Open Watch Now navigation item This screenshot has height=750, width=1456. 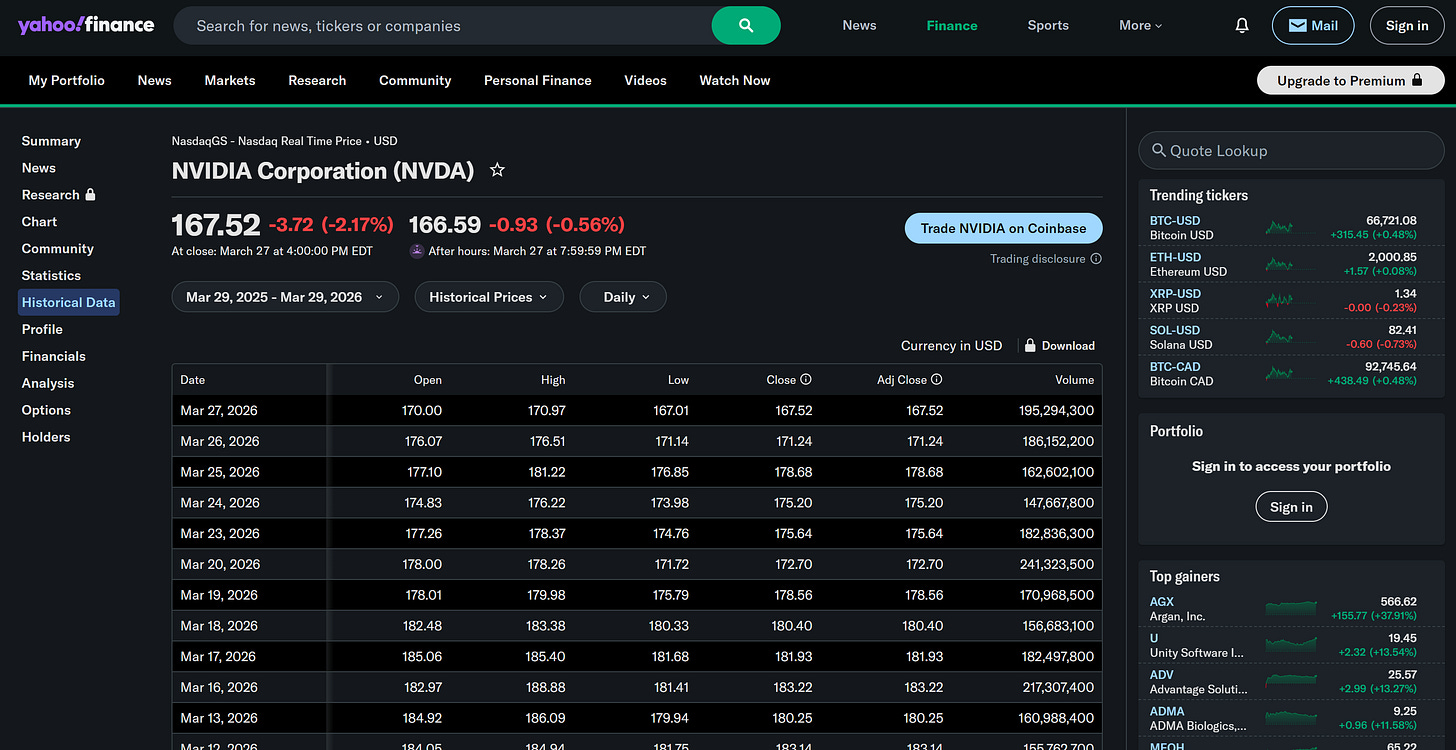pyautogui.click(x=735, y=80)
